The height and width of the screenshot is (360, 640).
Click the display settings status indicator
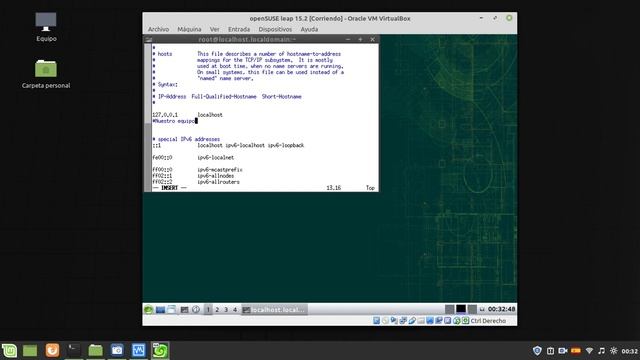[x=430, y=321]
